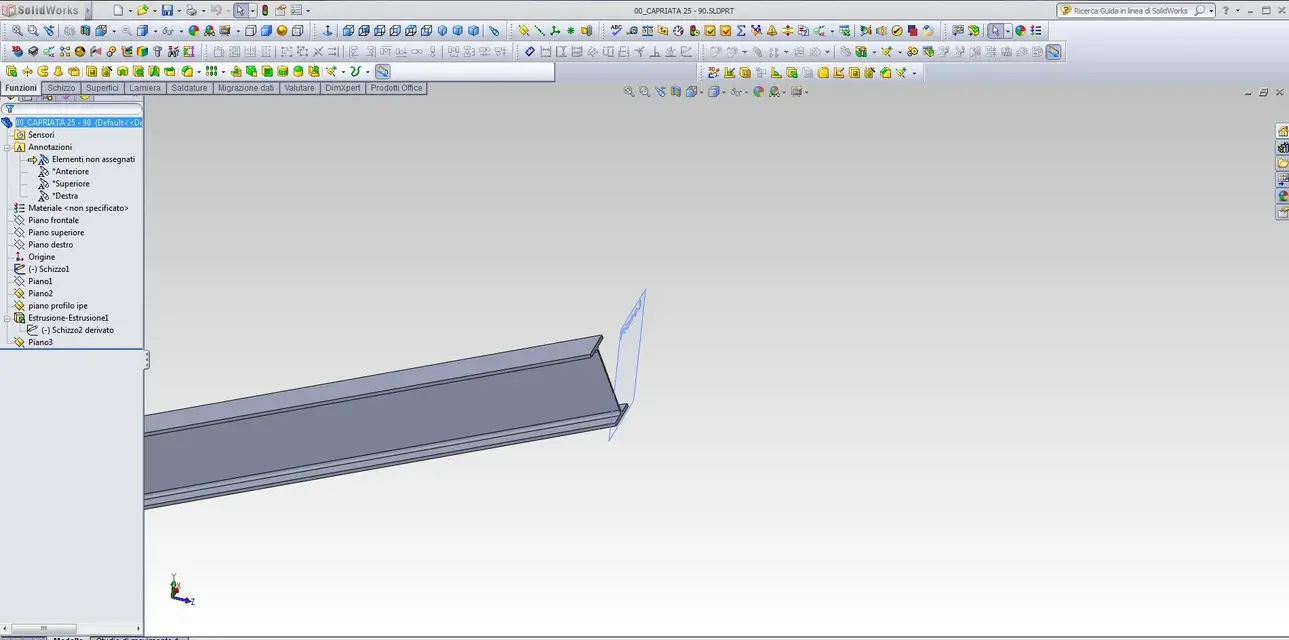Image resolution: width=1289 pixels, height=640 pixels.
Task: Click first Funzioni toolbar extrude boss icon
Action: [11, 71]
